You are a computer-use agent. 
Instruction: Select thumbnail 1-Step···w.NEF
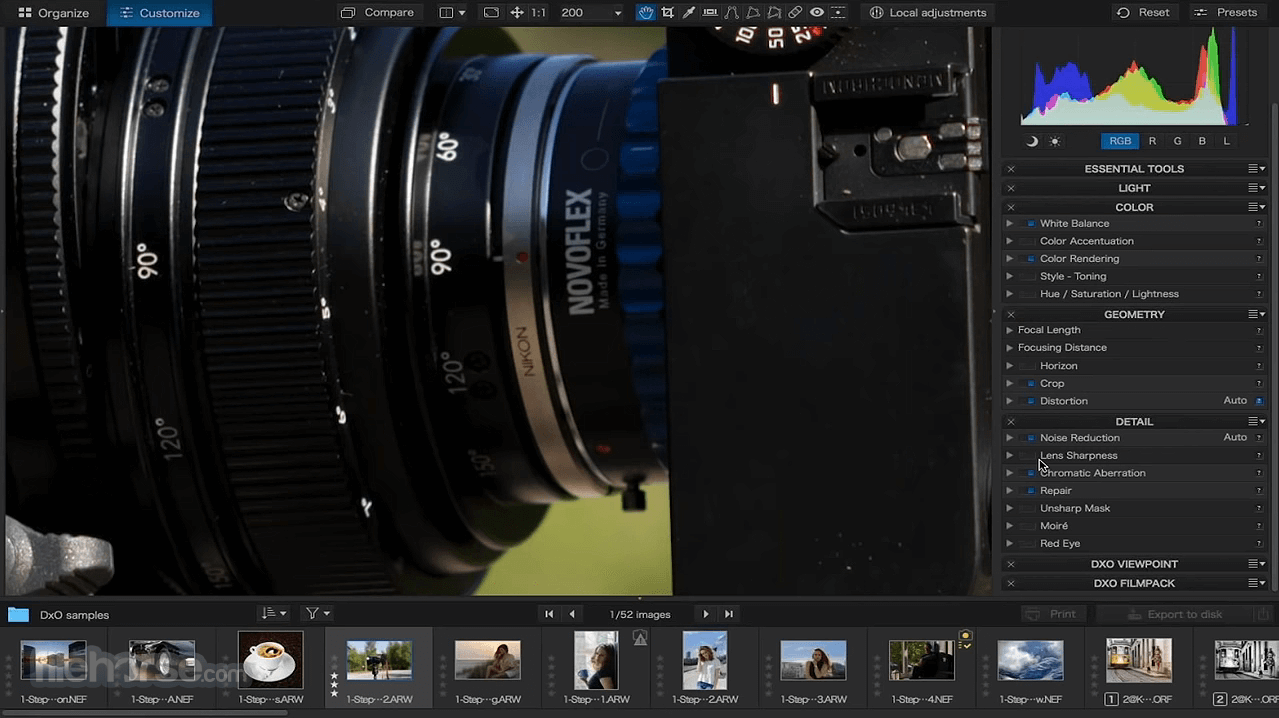click(x=1030, y=660)
